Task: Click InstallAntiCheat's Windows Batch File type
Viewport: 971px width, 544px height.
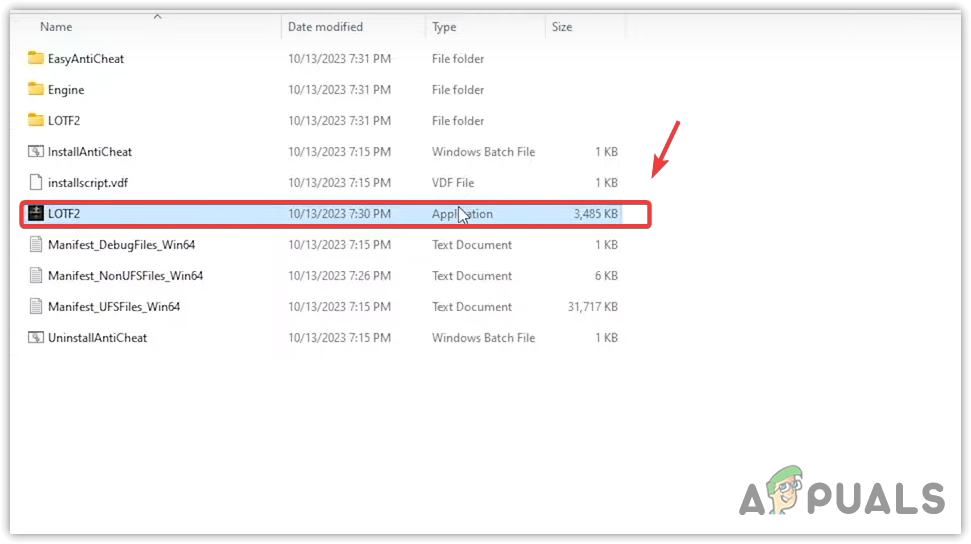Action: [x=483, y=151]
